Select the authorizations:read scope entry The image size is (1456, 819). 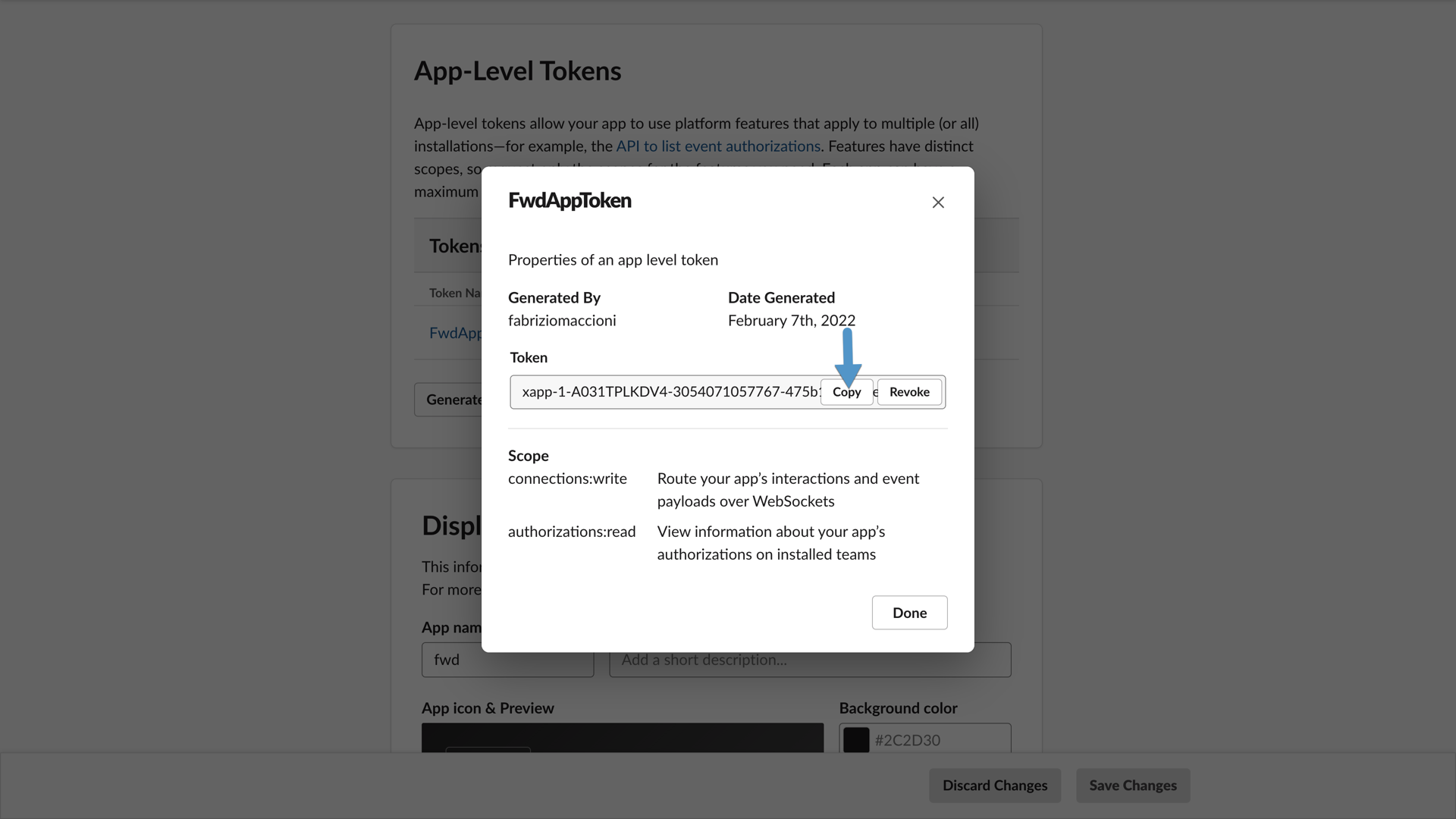[x=572, y=531]
